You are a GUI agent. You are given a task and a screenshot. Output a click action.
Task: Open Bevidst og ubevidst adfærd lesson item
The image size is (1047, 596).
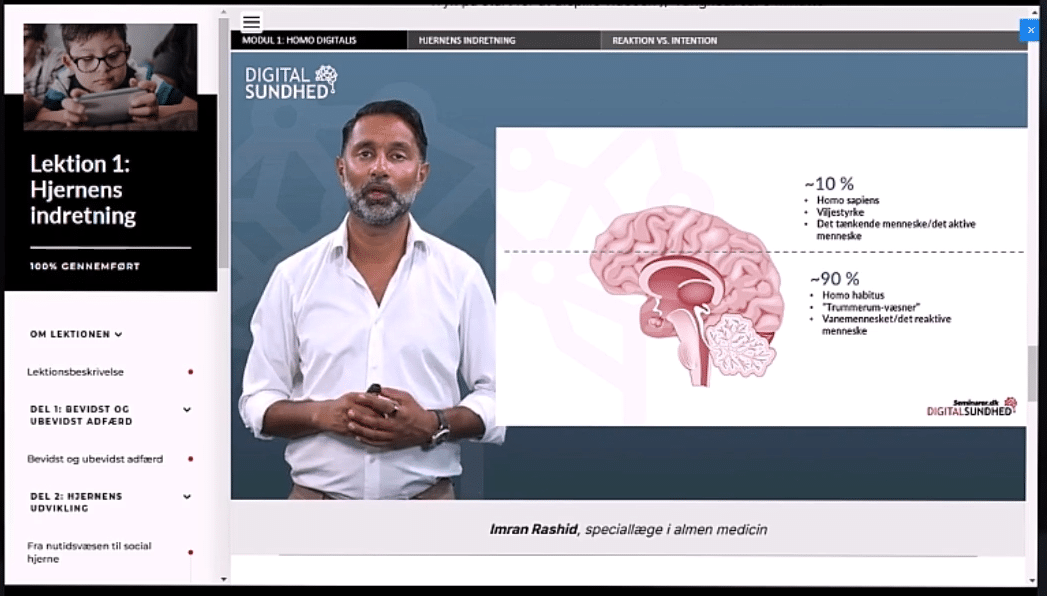coord(95,459)
